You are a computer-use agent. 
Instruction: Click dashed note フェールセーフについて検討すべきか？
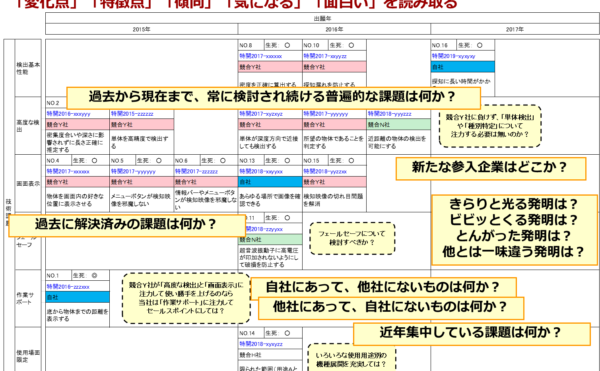(352, 238)
